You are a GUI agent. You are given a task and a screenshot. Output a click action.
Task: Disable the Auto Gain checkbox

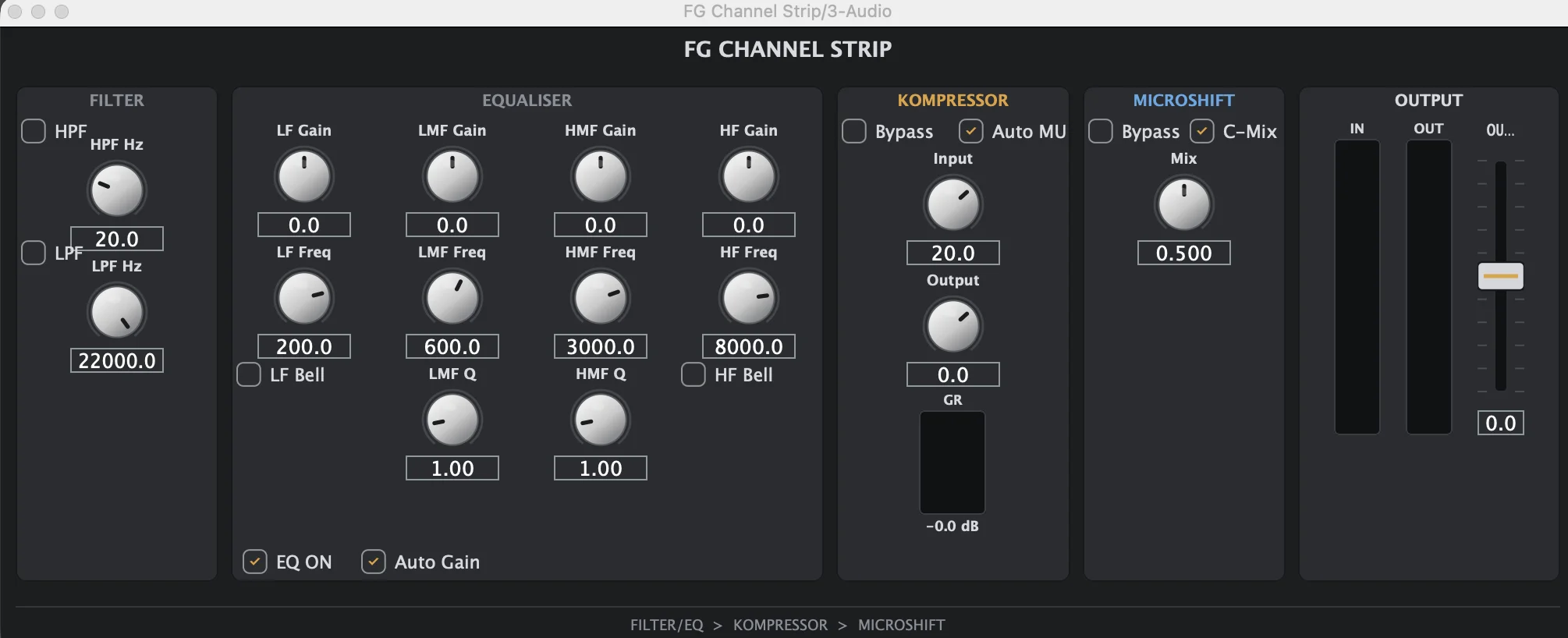point(374,562)
